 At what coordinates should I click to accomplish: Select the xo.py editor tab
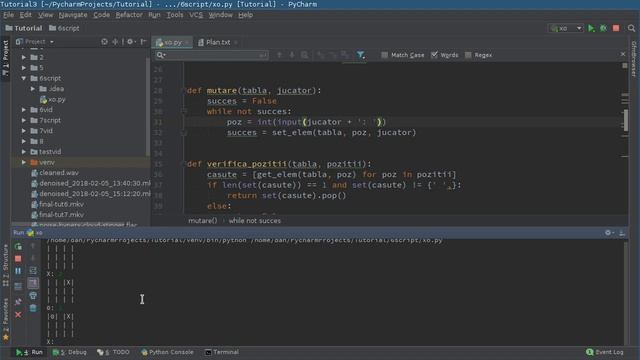tap(172, 42)
